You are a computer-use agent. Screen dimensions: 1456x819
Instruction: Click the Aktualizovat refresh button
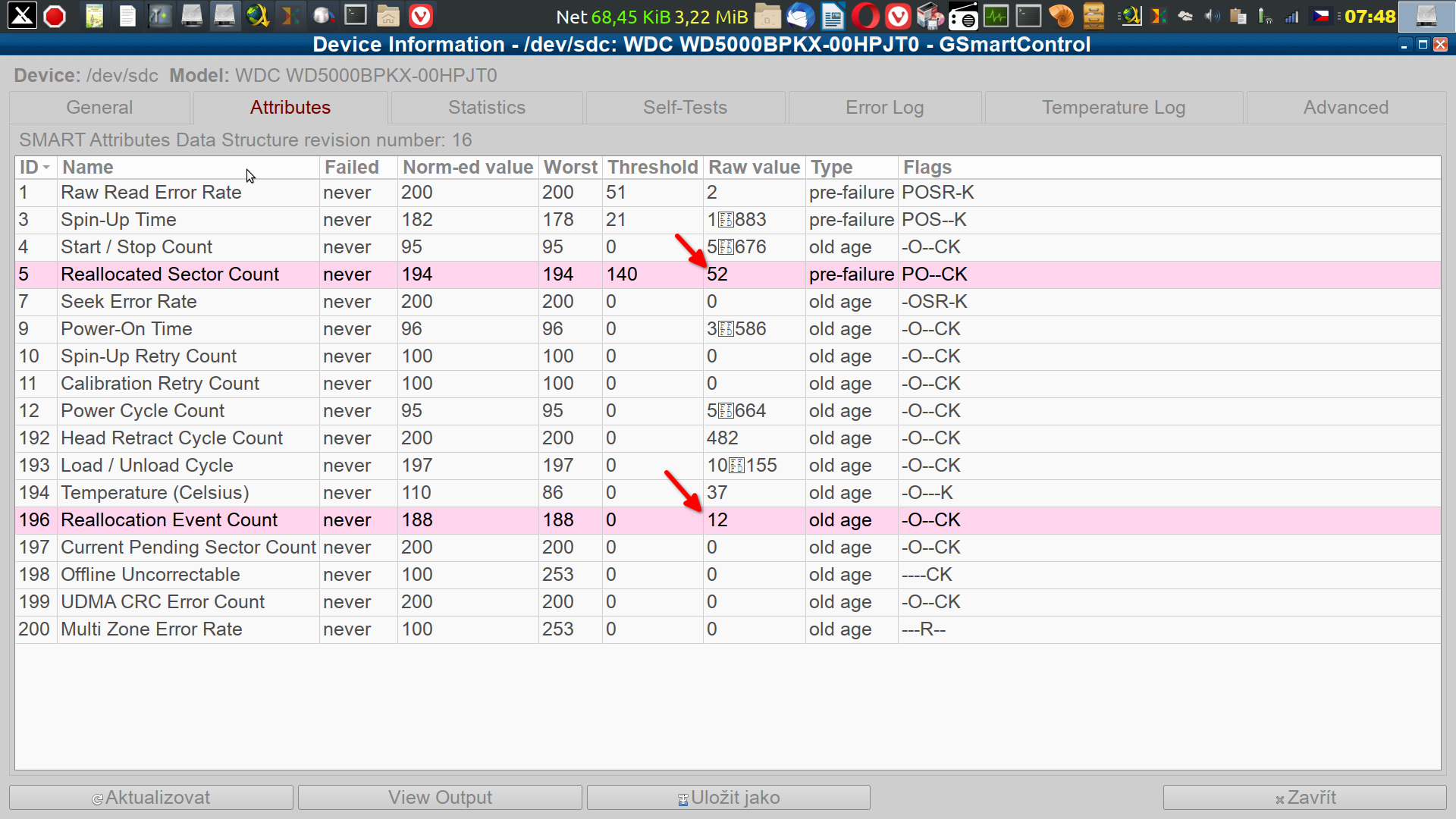pos(151,797)
